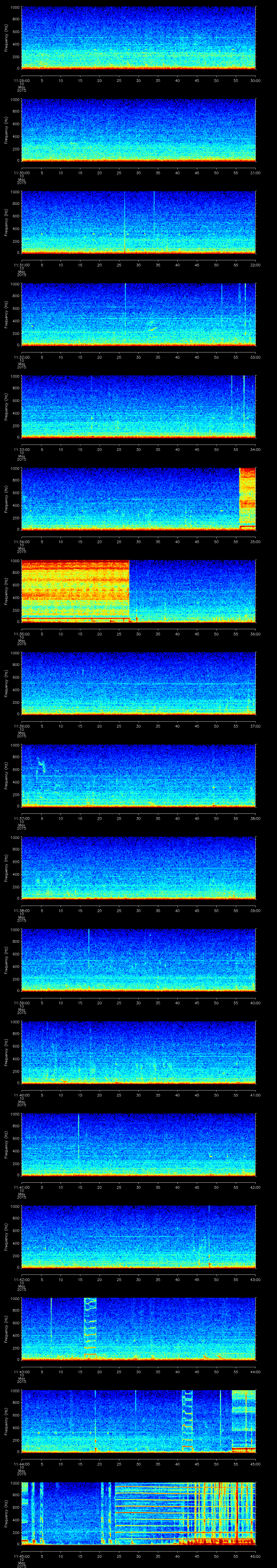This screenshot has height=1568, width=277.
Task: Click the vertical spike near 17 s in the 11:39 spectrogram
Action: click(x=89, y=948)
